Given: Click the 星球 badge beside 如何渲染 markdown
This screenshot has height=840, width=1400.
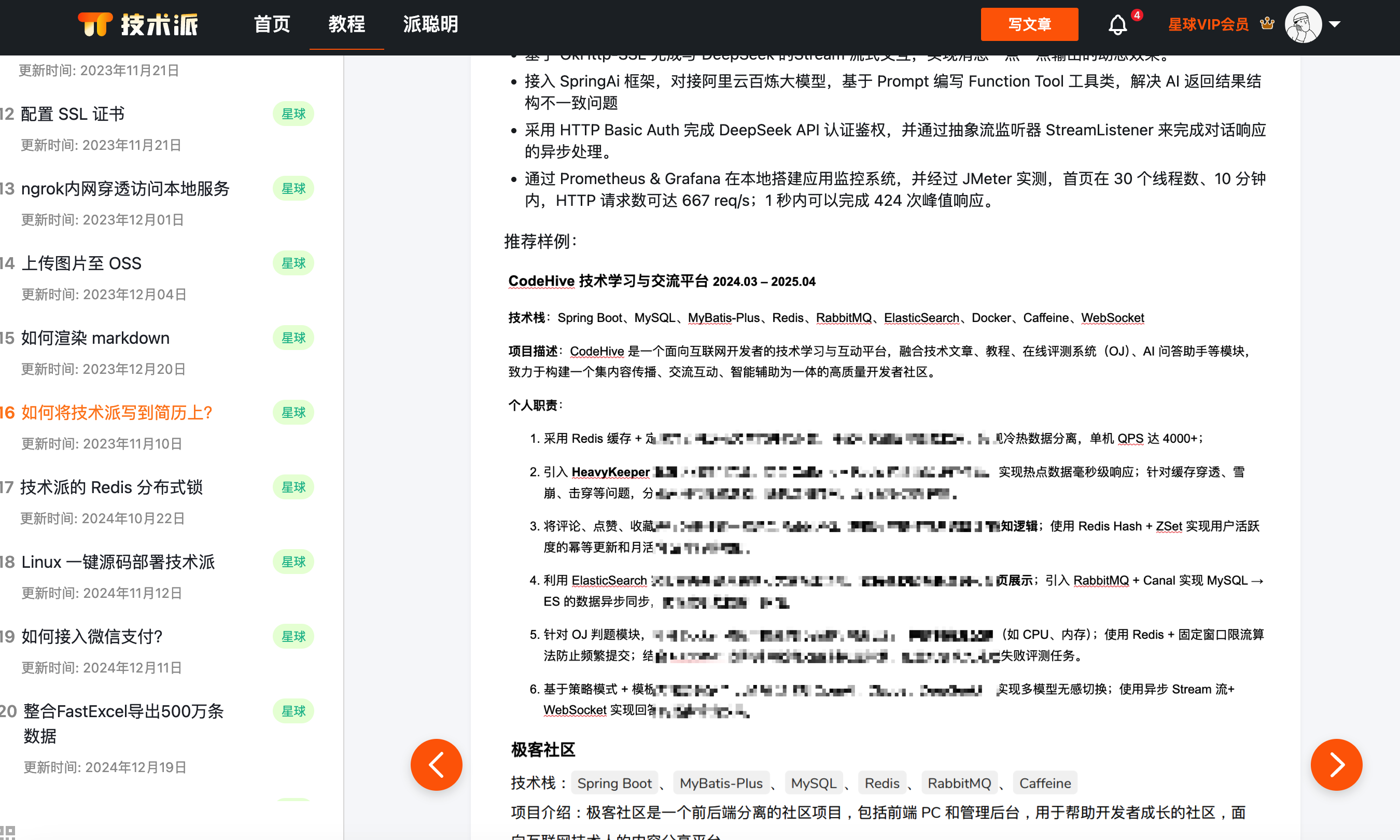Looking at the screenshot, I should pyautogui.click(x=293, y=338).
